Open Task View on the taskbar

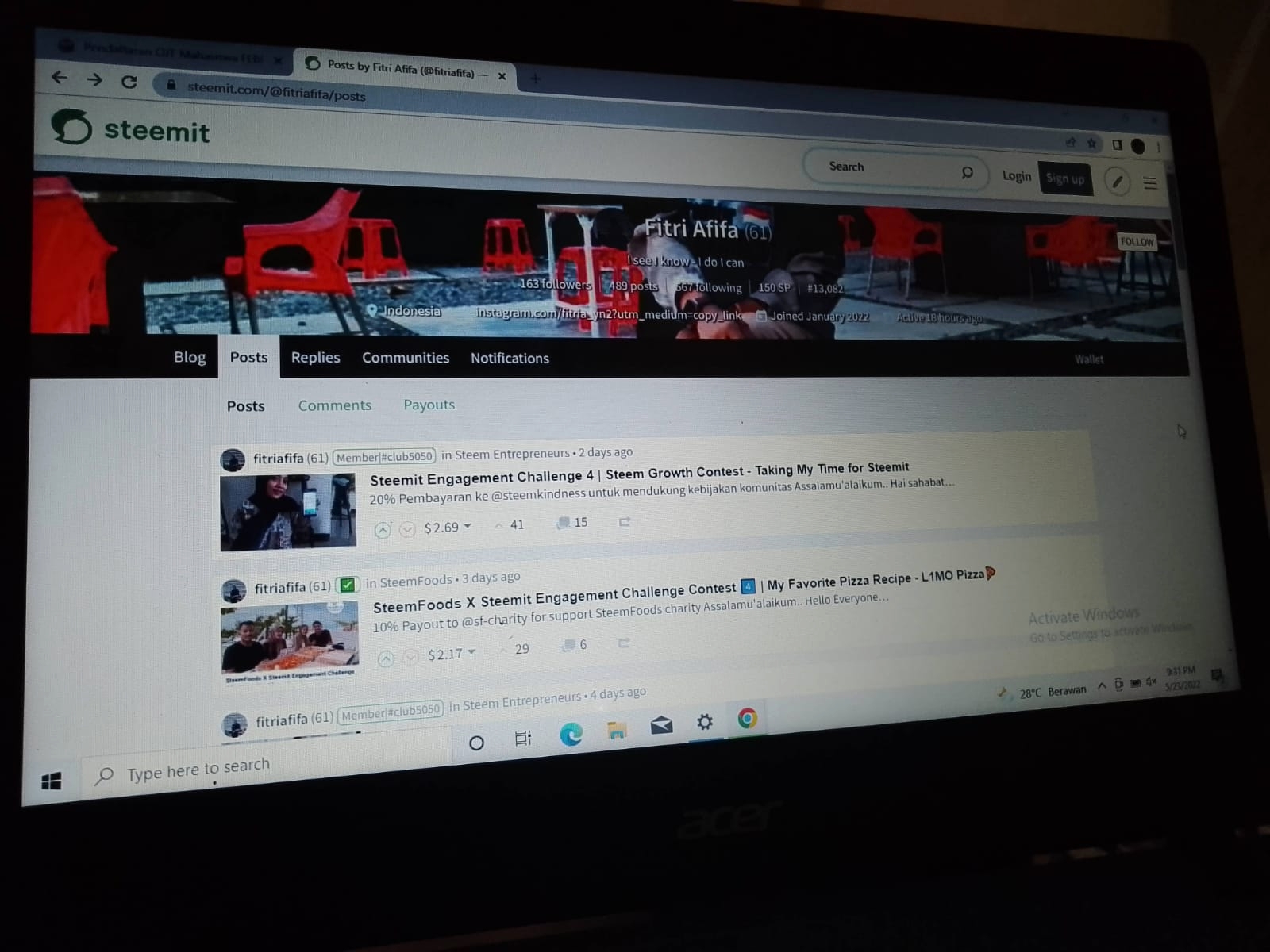522,739
